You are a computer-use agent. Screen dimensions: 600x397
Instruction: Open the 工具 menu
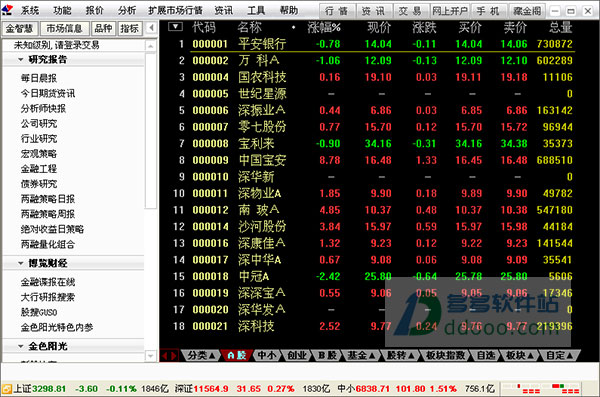(256, 10)
